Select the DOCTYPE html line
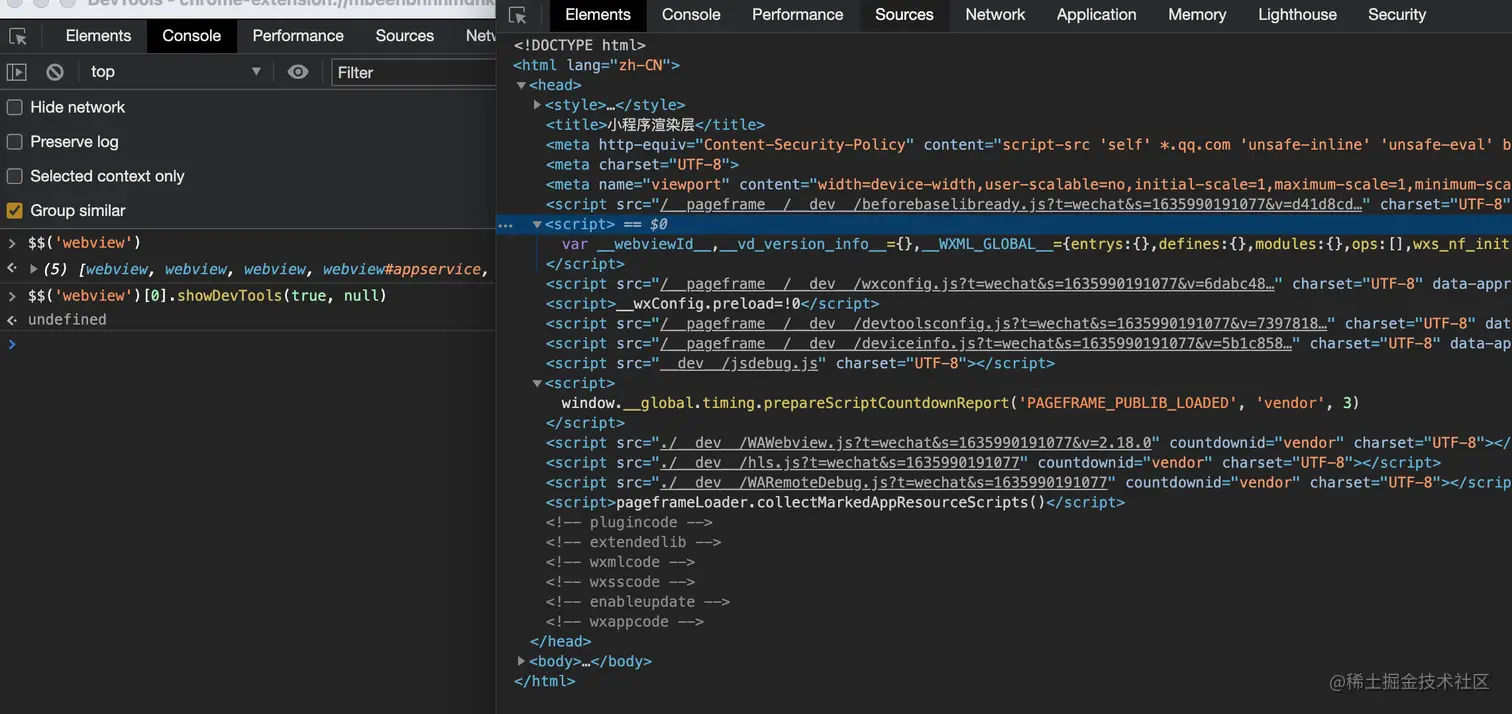The image size is (1512, 714). 579,45
